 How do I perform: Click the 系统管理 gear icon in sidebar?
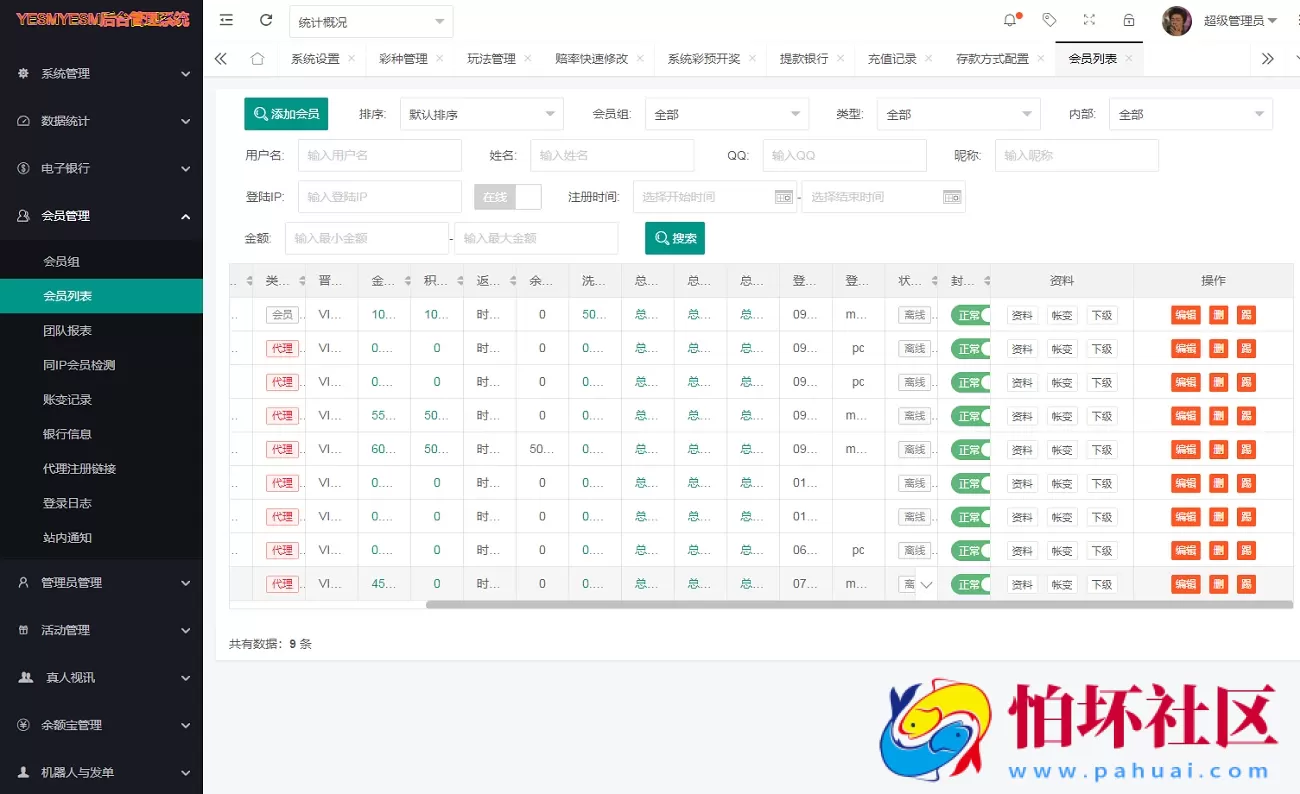point(24,73)
